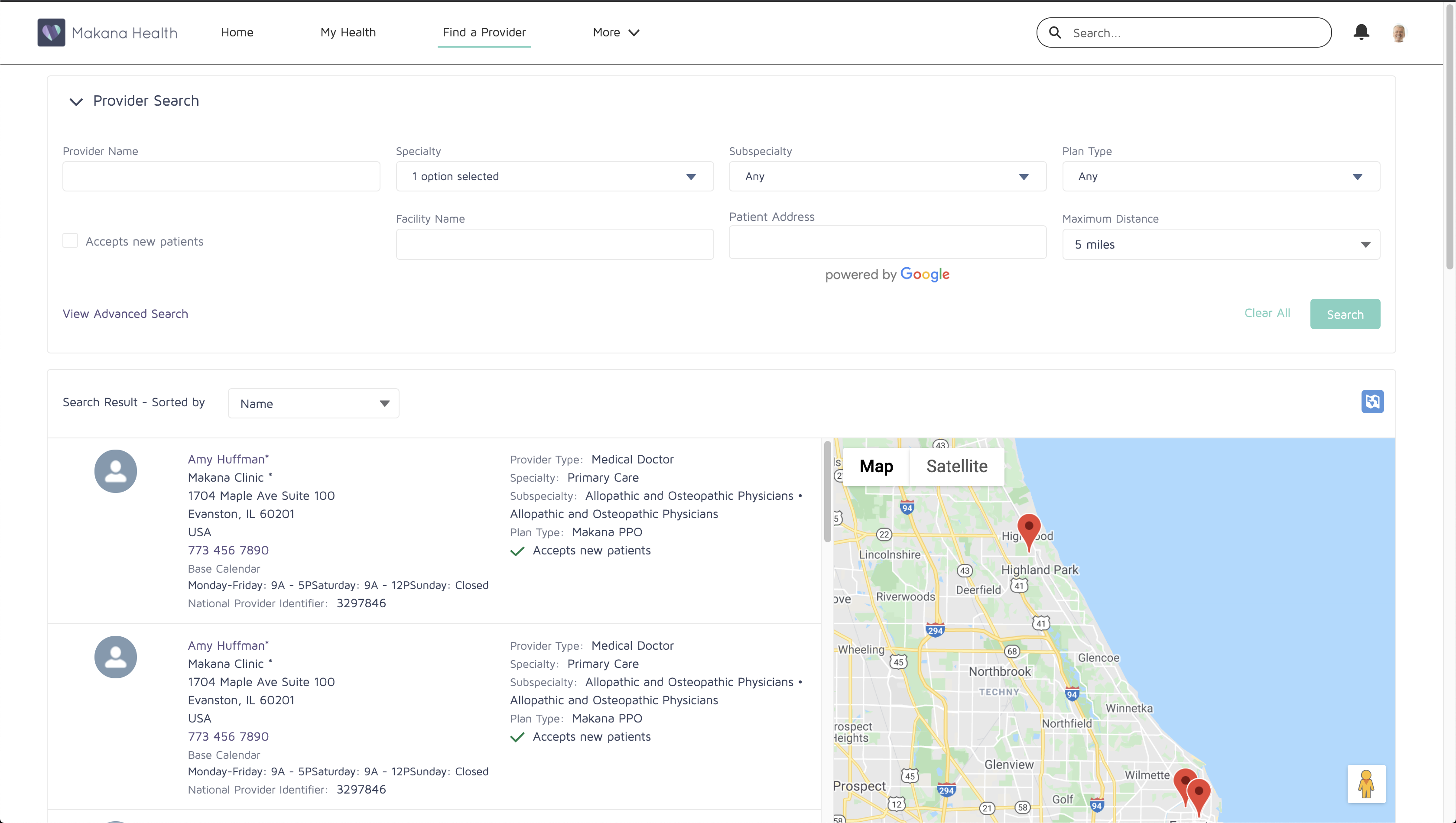The width and height of the screenshot is (1456, 823).
Task: Click the Search button
Action: 1345,314
